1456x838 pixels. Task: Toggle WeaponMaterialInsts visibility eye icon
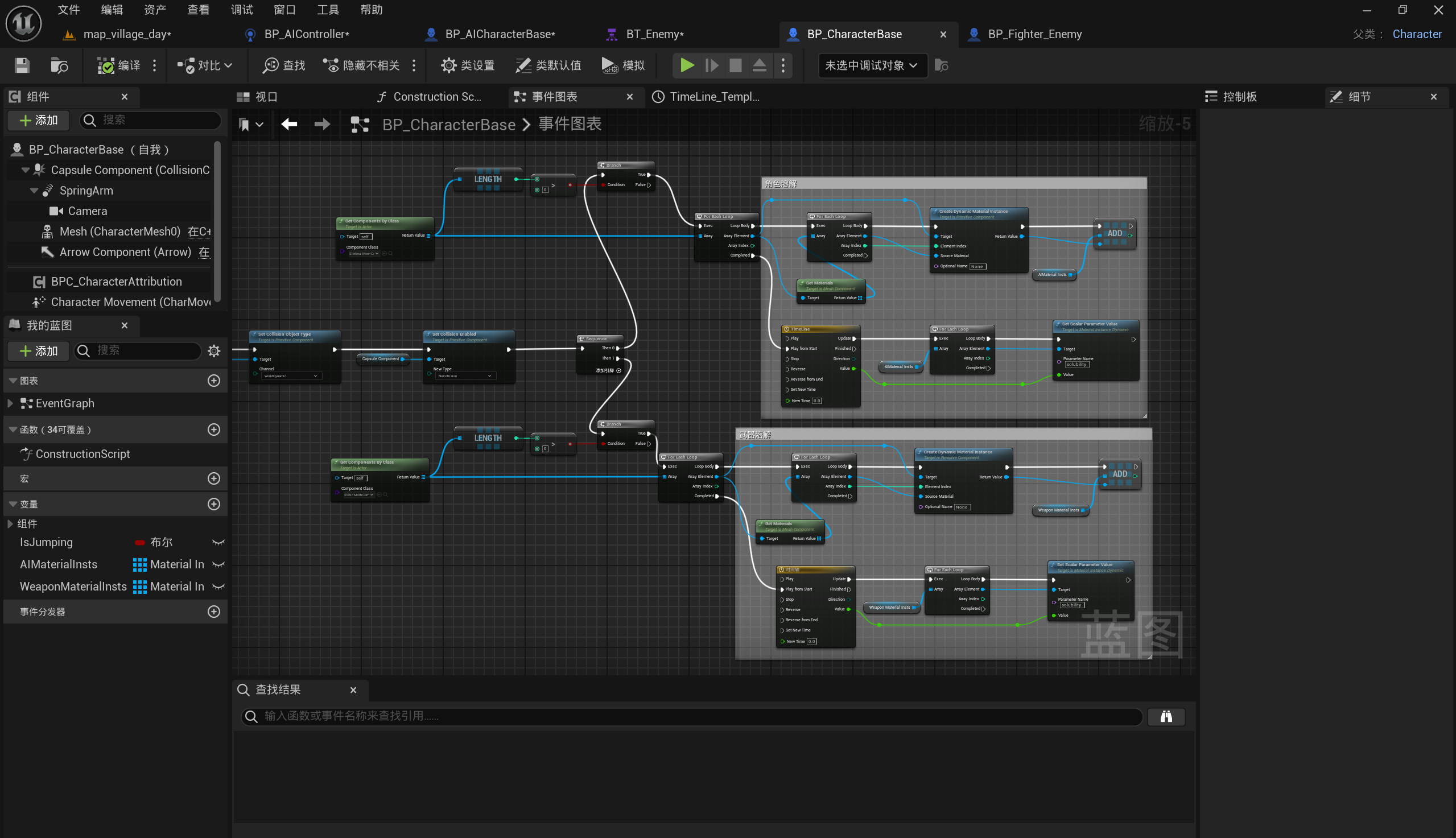(x=218, y=587)
